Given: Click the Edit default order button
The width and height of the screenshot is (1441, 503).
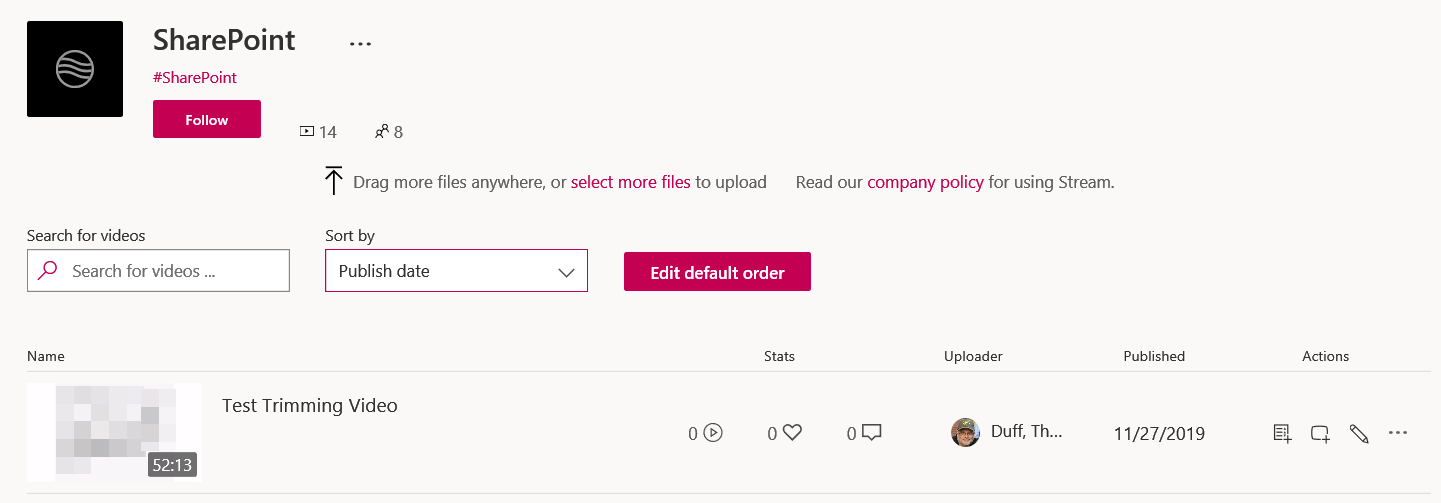Looking at the screenshot, I should point(717,272).
